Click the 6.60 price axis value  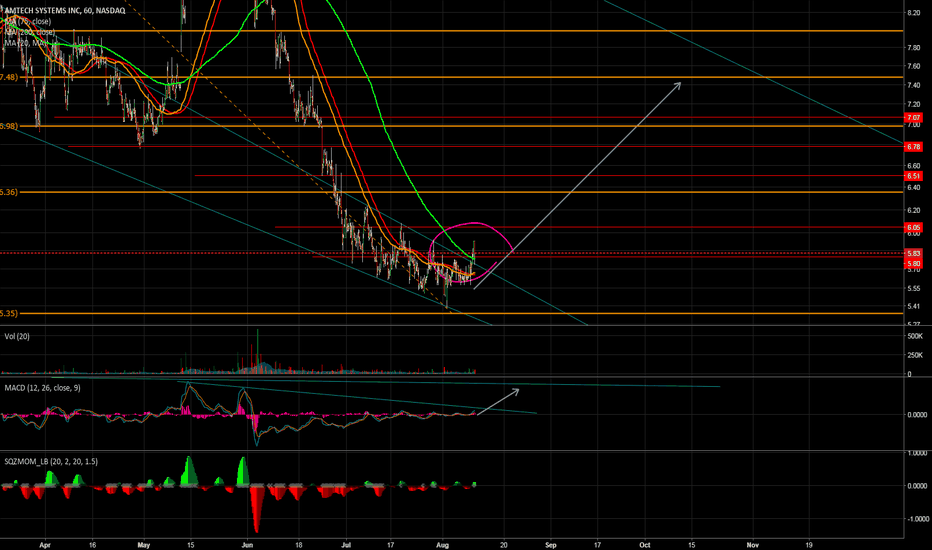[914, 166]
